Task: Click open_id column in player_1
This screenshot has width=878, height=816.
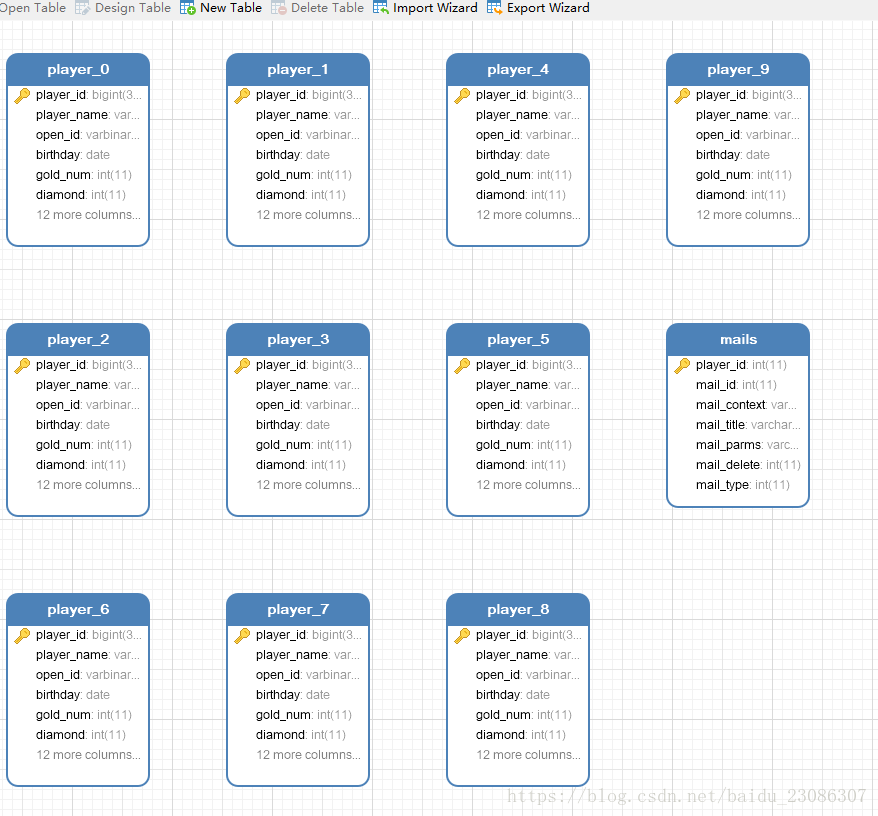Action: click(x=308, y=135)
